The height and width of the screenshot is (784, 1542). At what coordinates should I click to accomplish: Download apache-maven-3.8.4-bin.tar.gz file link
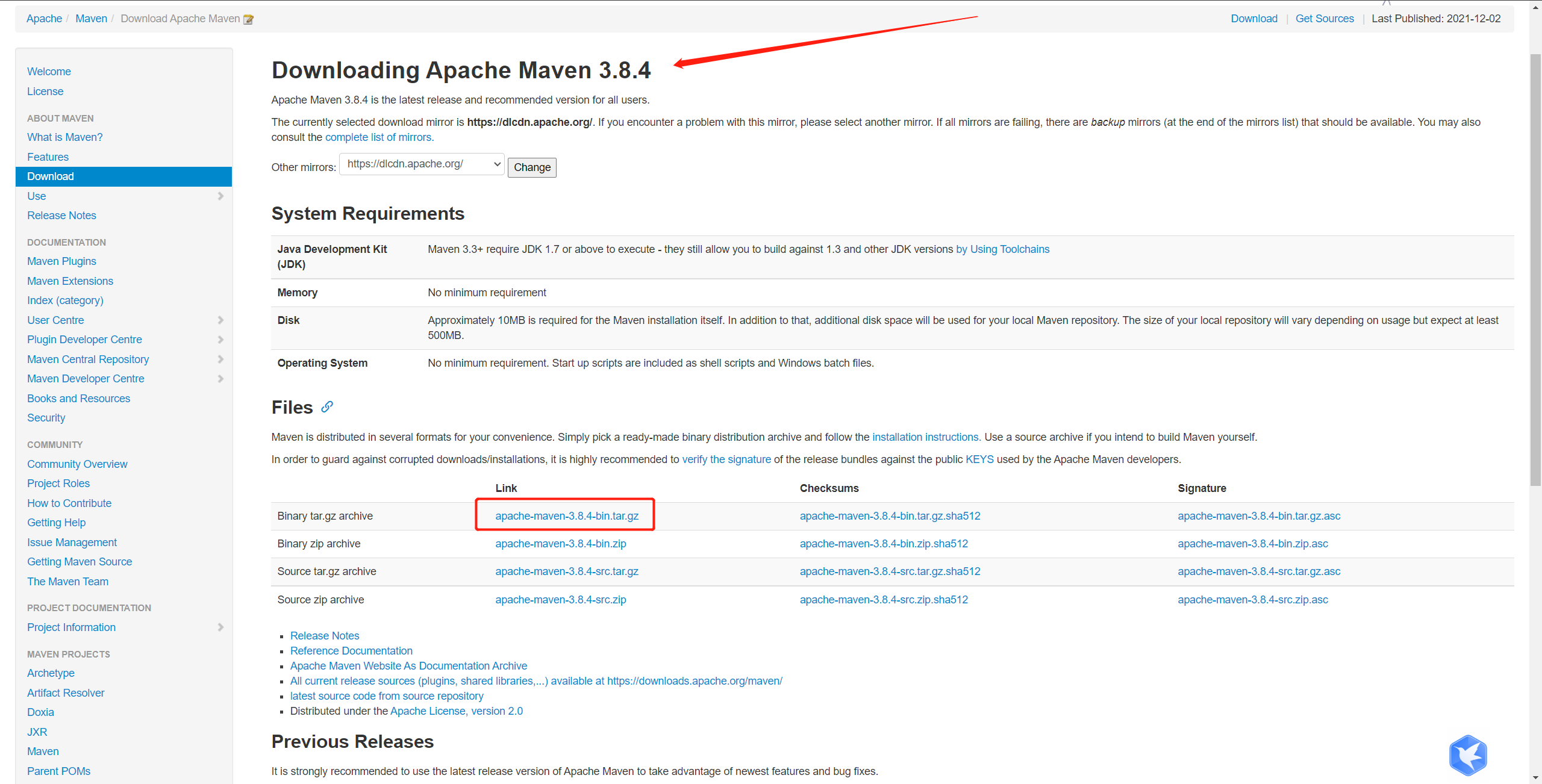(567, 516)
